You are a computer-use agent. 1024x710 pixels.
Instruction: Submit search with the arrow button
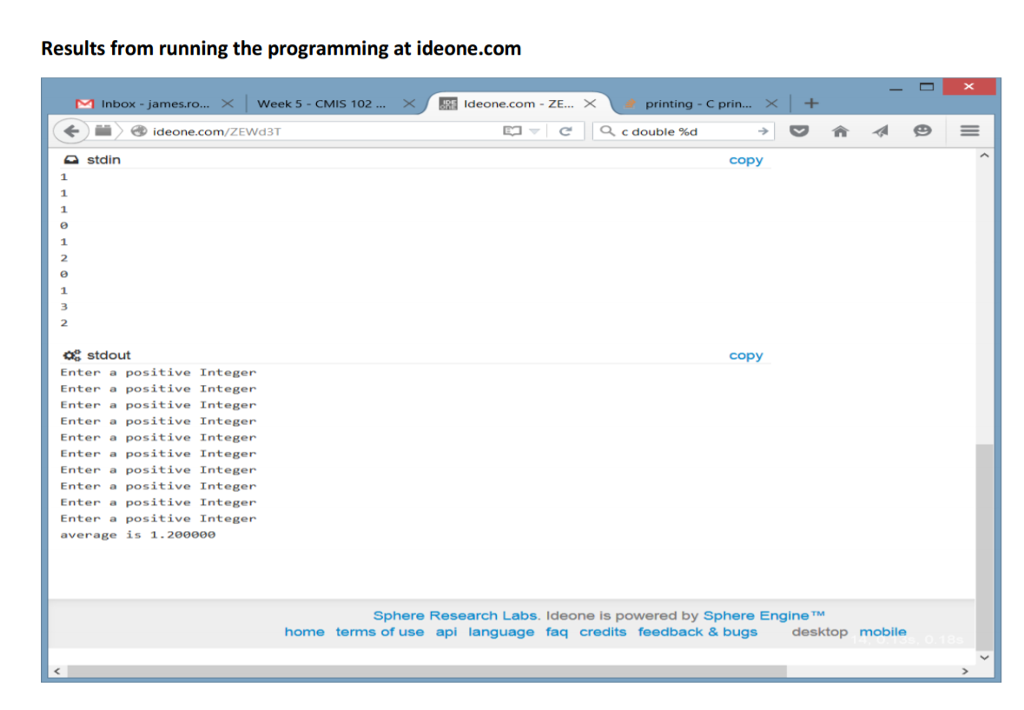click(x=762, y=131)
